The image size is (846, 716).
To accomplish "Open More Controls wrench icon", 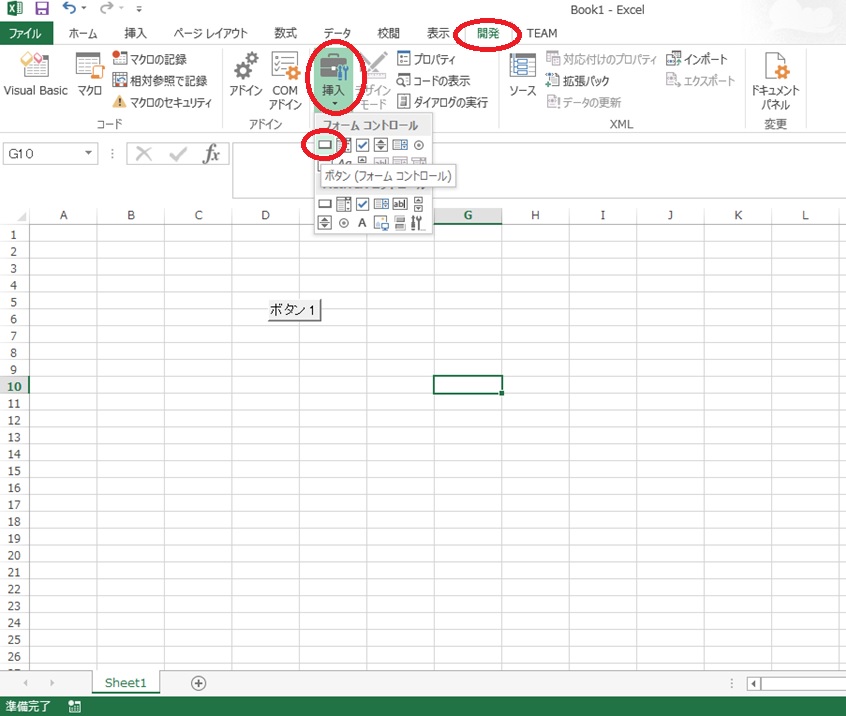I will click(x=417, y=223).
